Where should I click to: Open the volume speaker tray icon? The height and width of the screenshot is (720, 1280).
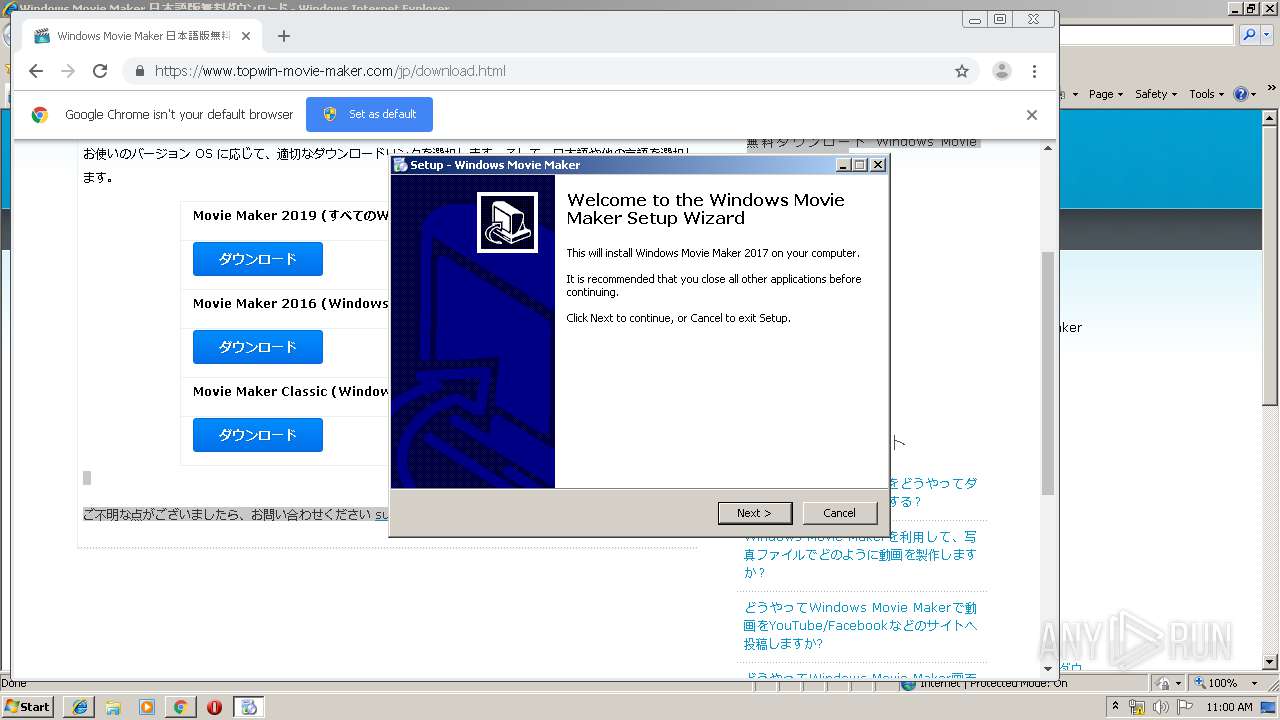(x=1160, y=707)
